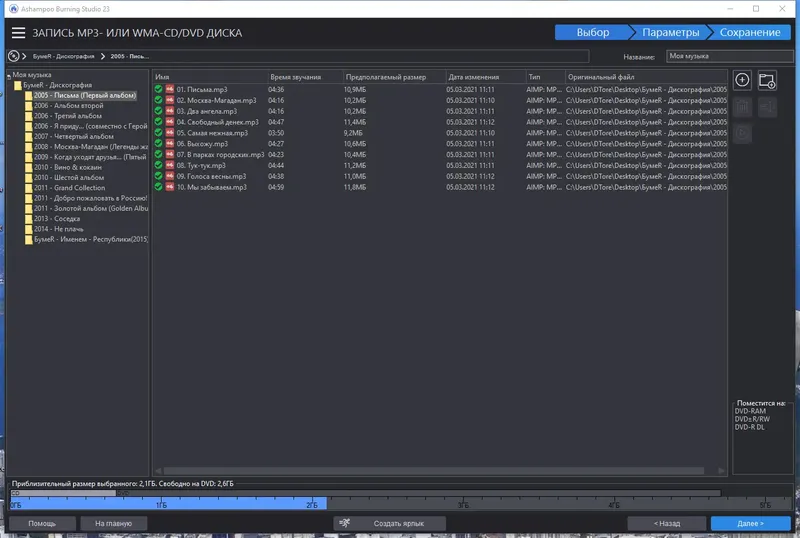Click the delete trash icon
The height and width of the screenshot is (538, 800).
click(x=742, y=107)
